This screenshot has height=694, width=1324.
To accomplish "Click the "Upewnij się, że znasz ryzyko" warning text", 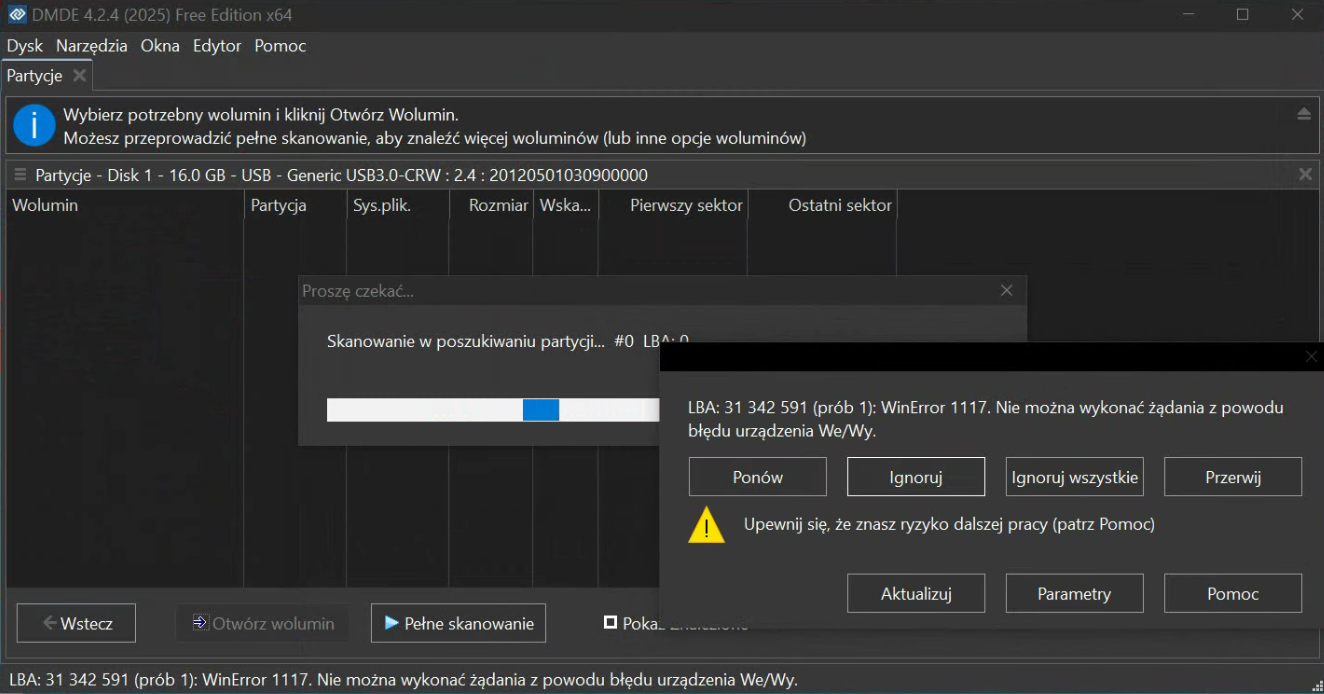I will pyautogui.click(x=949, y=524).
